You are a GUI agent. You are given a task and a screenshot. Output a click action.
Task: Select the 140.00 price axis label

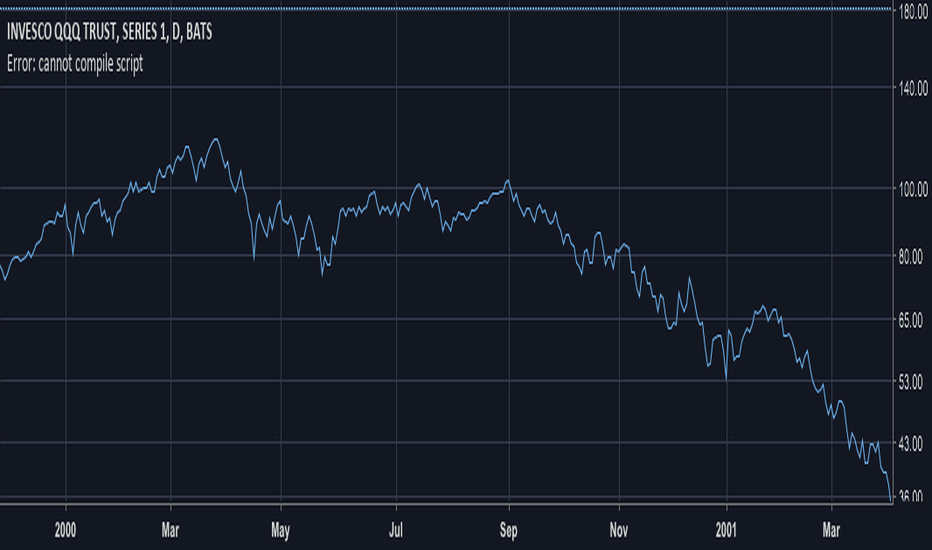click(913, 89)
